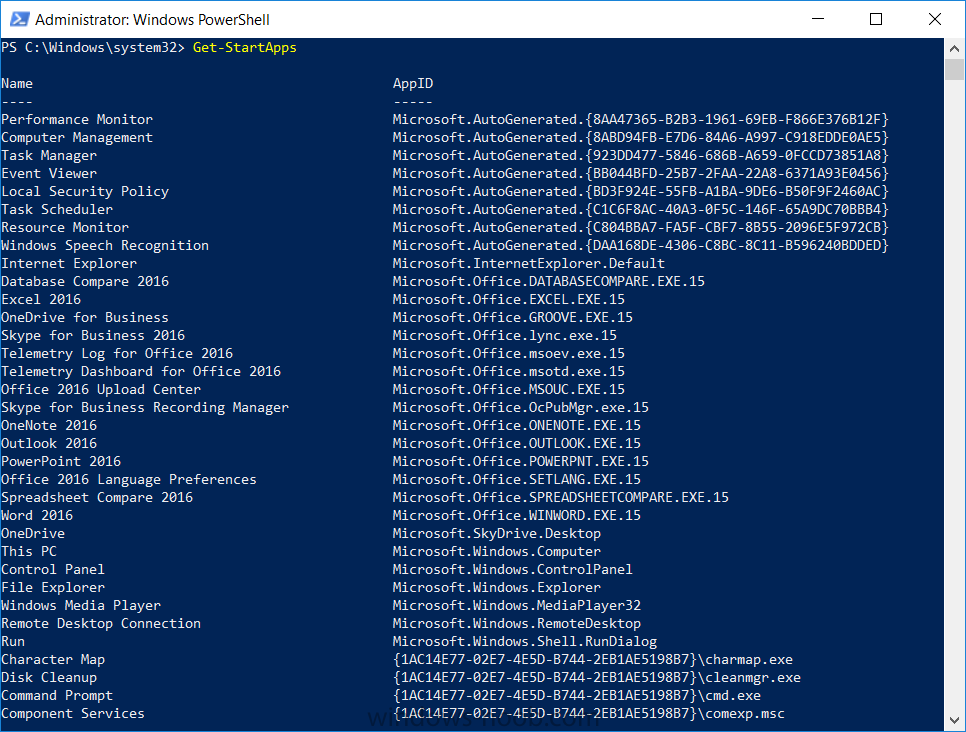The width and height of the screenshot is (966, 732).
Task: Click the Microsoft.Windows.Shell.RunDialog AppID
Action: 525,641
